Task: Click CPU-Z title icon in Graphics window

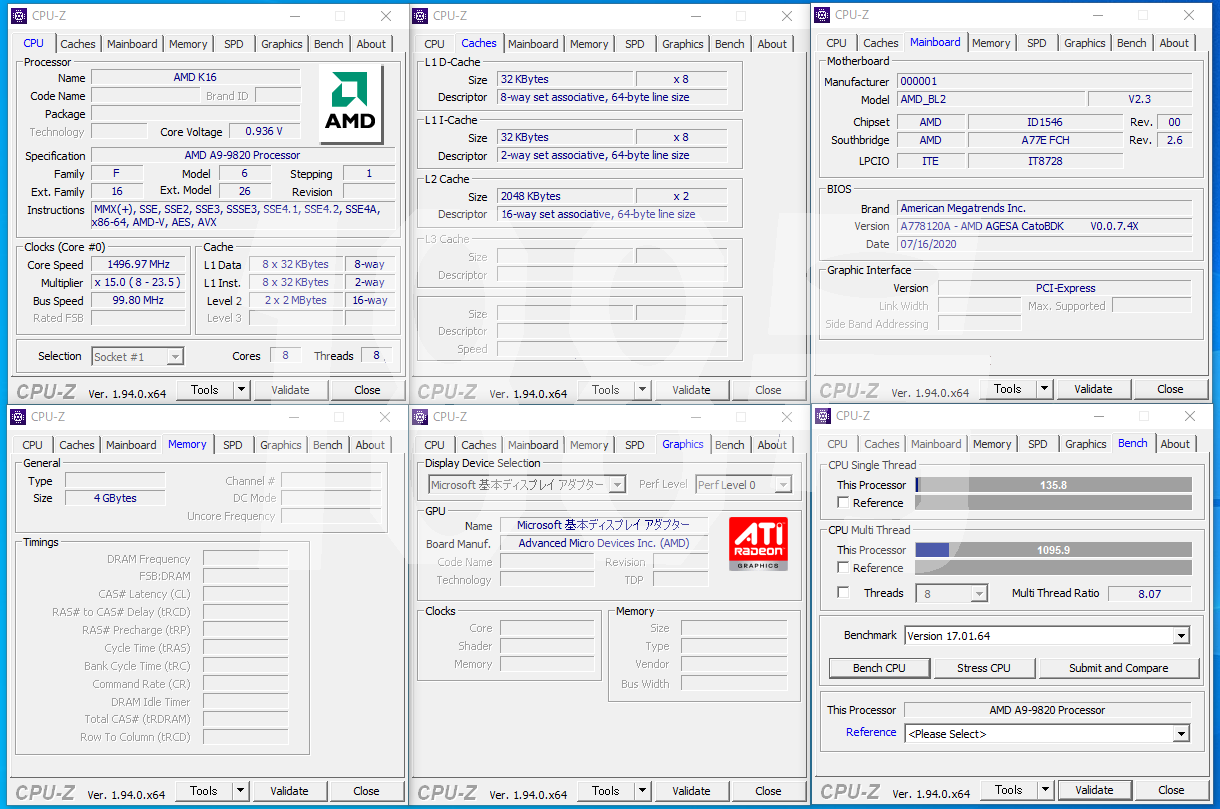Action: (x=420, y=416)
